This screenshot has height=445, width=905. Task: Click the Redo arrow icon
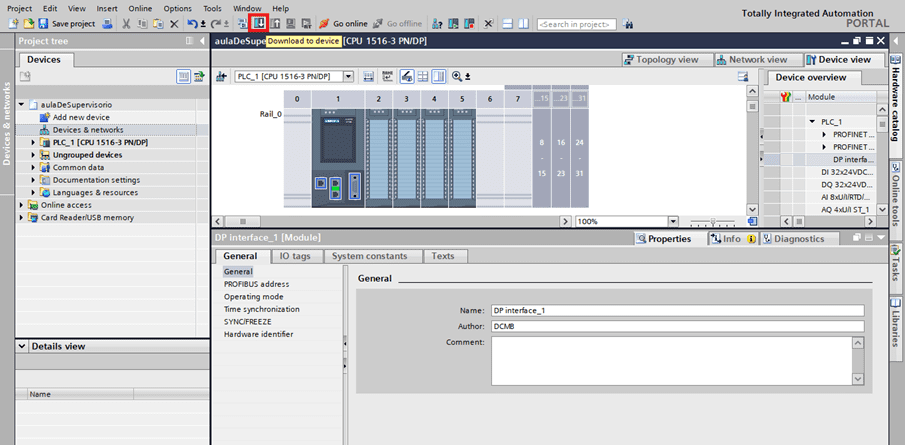pos(215,24)
